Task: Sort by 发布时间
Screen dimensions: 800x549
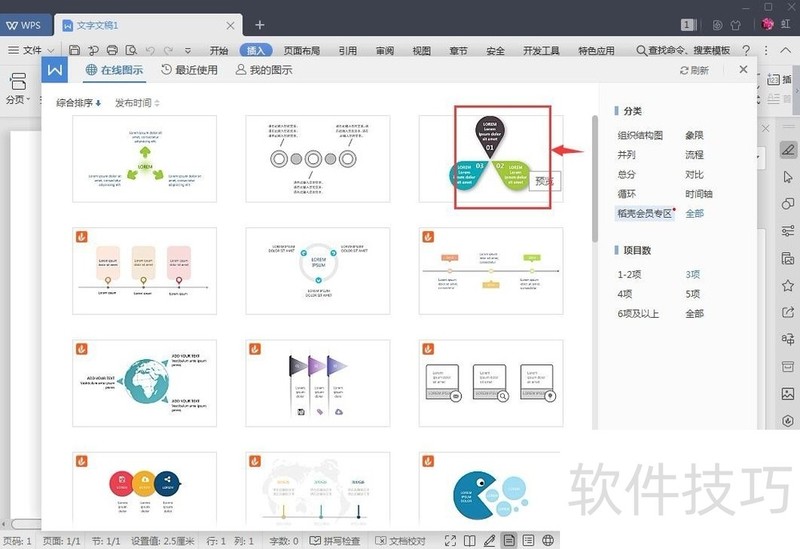Action: [137, 103]
